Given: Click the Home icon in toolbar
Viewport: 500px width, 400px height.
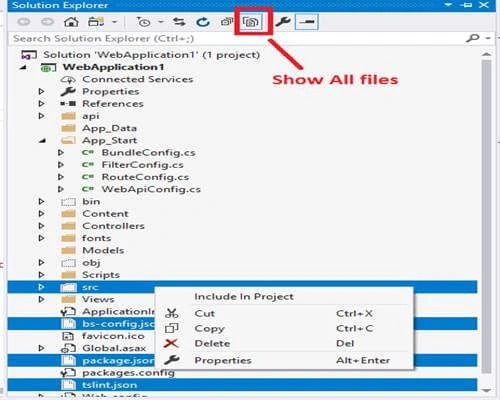Looking at the screenshot, I should pyautogui.click(x=71, y=22).
